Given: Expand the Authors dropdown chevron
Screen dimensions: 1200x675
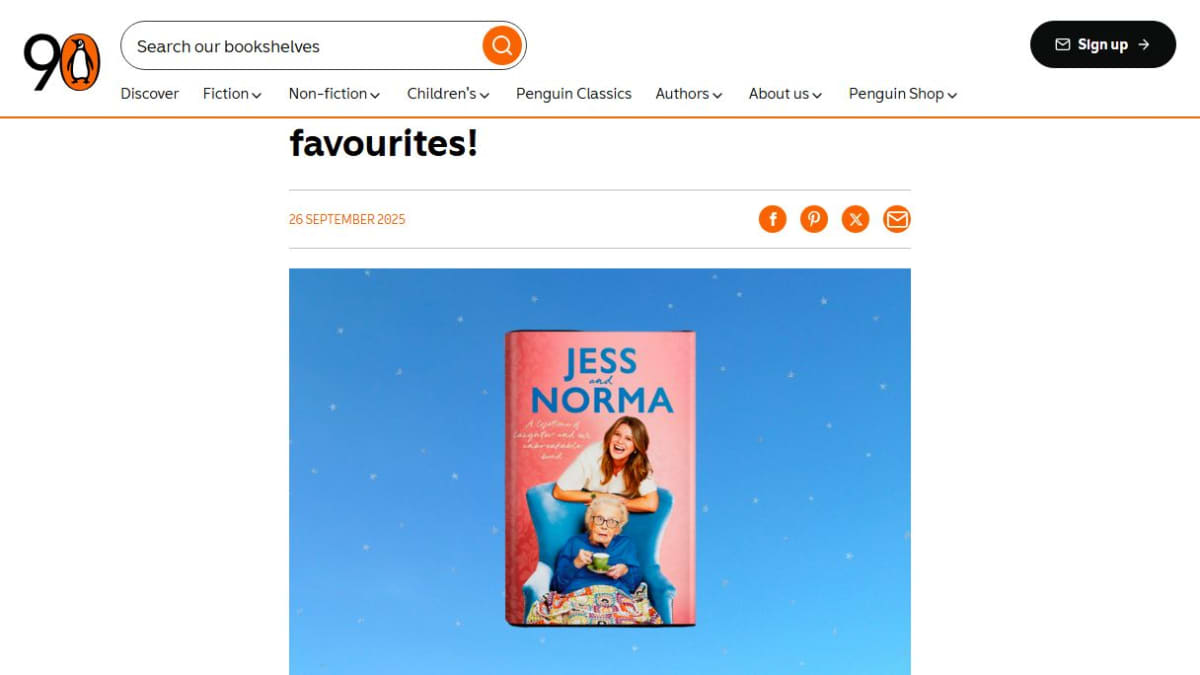Looking at the screenshot, I should click(x=717, y=95).
